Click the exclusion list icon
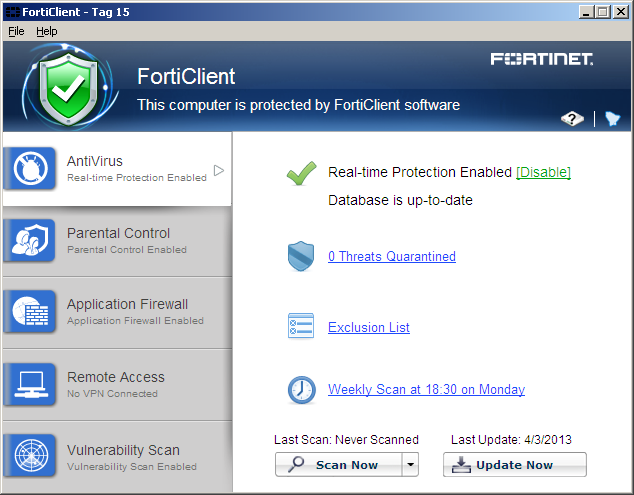The image size is (634, 495). click(x=301, y=327)
